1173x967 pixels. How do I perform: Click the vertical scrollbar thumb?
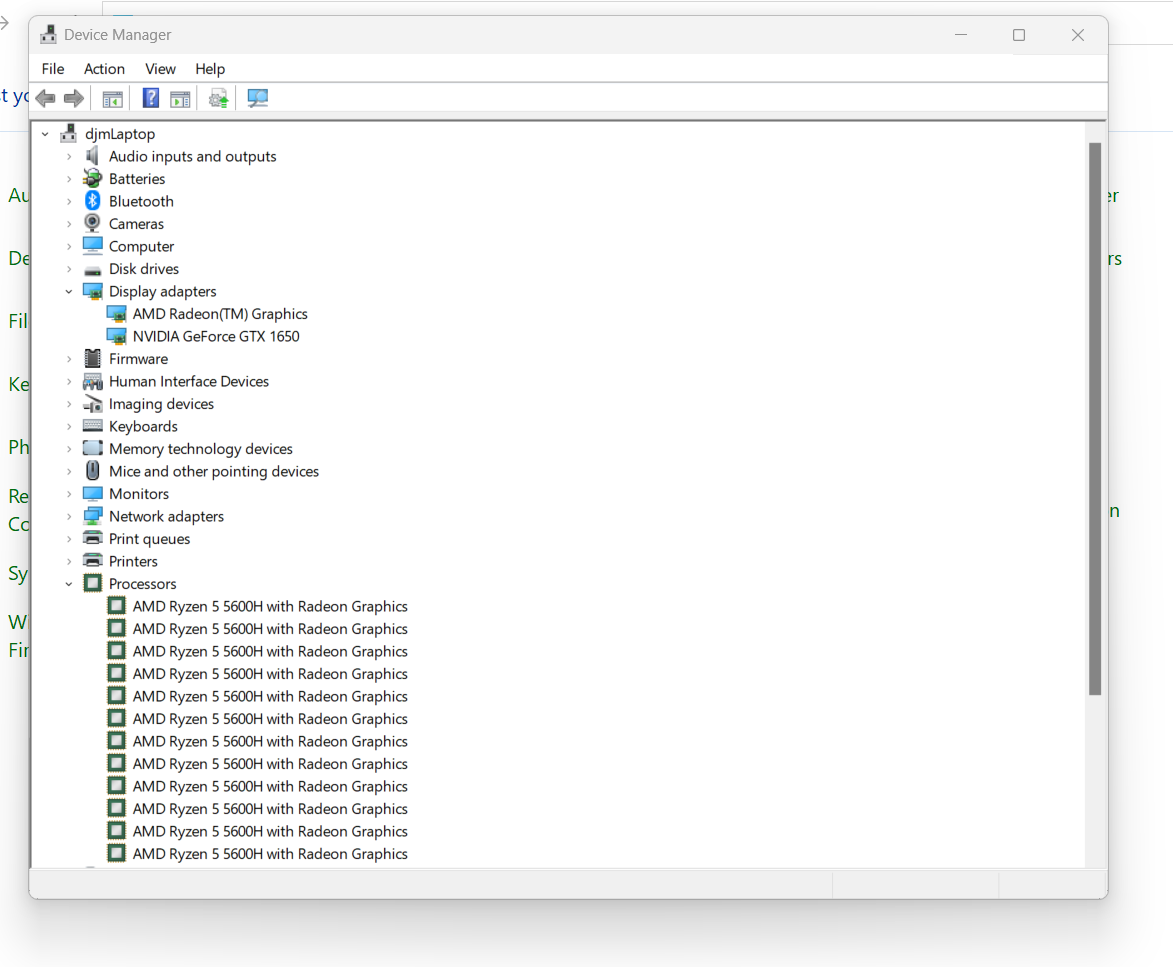pos(1095,419)
